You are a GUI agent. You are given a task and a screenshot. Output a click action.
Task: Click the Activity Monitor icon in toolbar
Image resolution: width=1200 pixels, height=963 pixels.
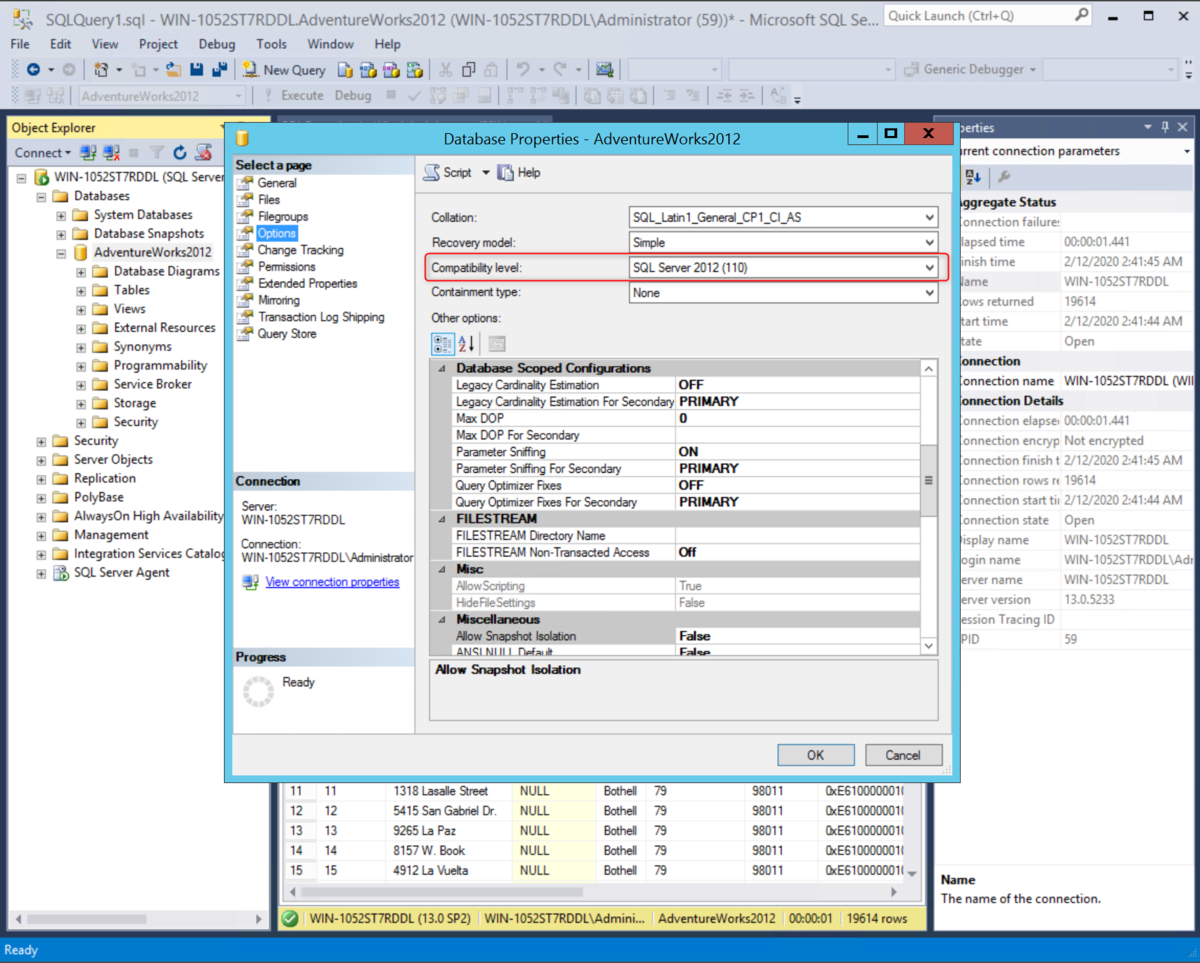click(x=605, y=70)
